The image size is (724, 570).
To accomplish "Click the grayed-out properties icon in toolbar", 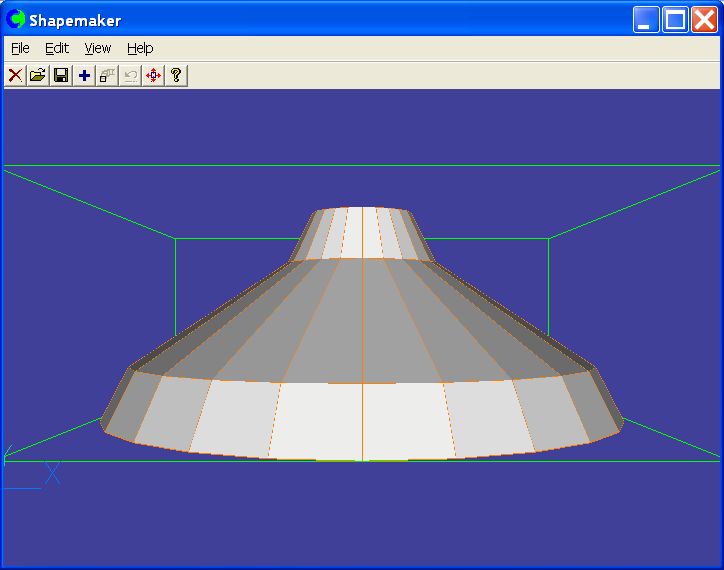I will point(107,75).
